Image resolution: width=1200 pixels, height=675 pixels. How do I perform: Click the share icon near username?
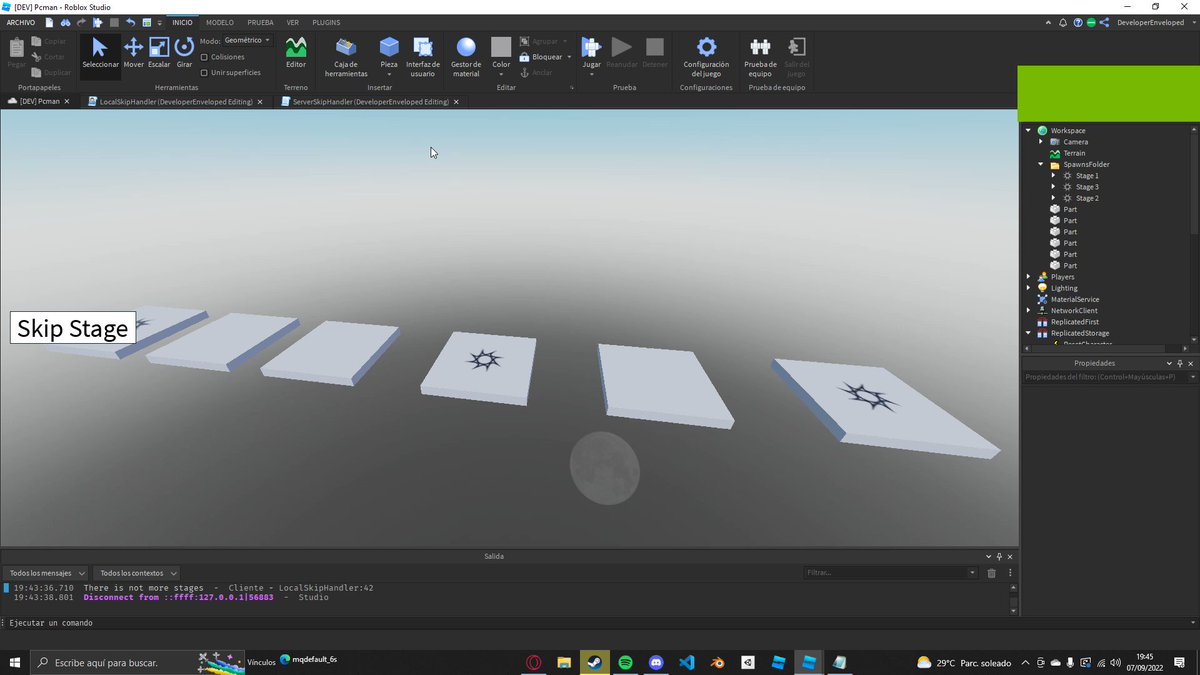click(x=1106, y=22)
